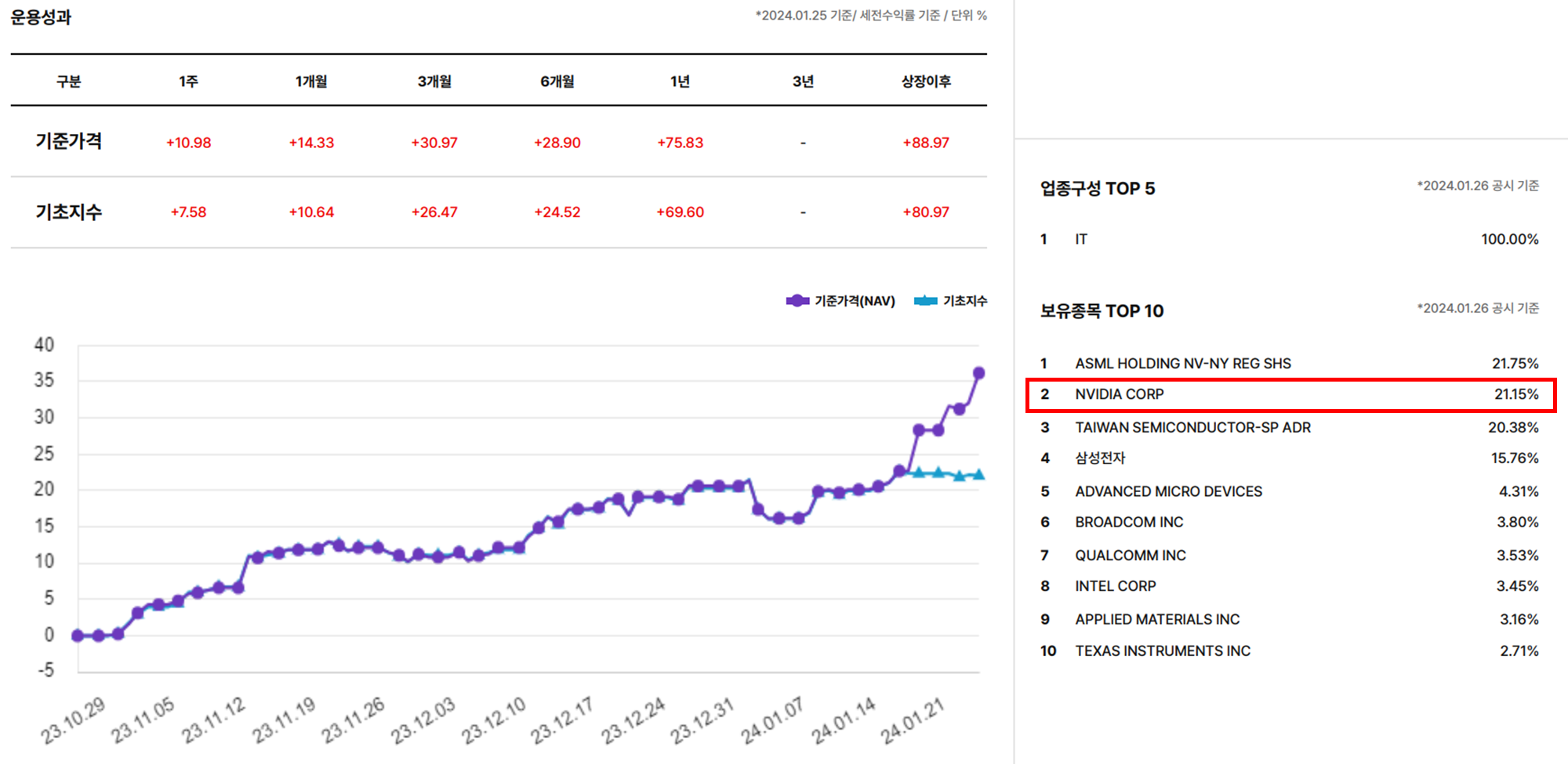Click the 24.01.21 x-axis date label

click(x=913, y=721)
